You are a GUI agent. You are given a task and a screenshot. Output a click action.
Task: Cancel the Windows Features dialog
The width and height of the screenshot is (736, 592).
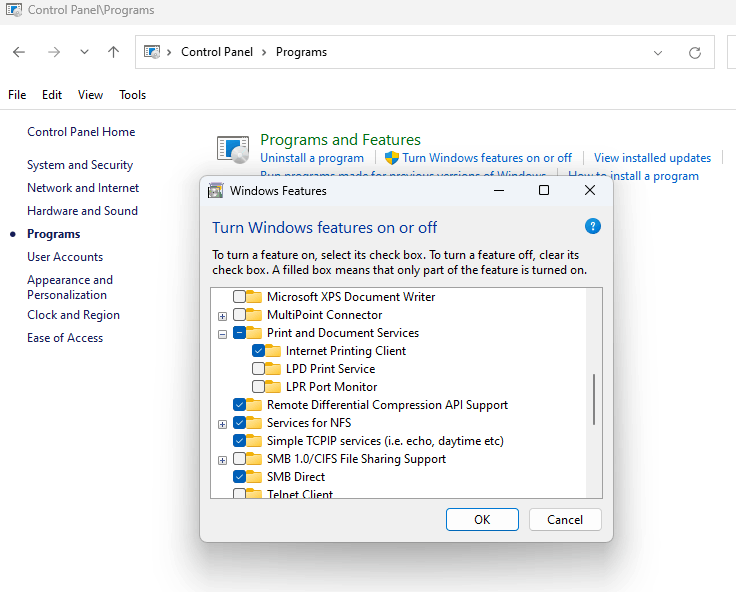(565, 520)
